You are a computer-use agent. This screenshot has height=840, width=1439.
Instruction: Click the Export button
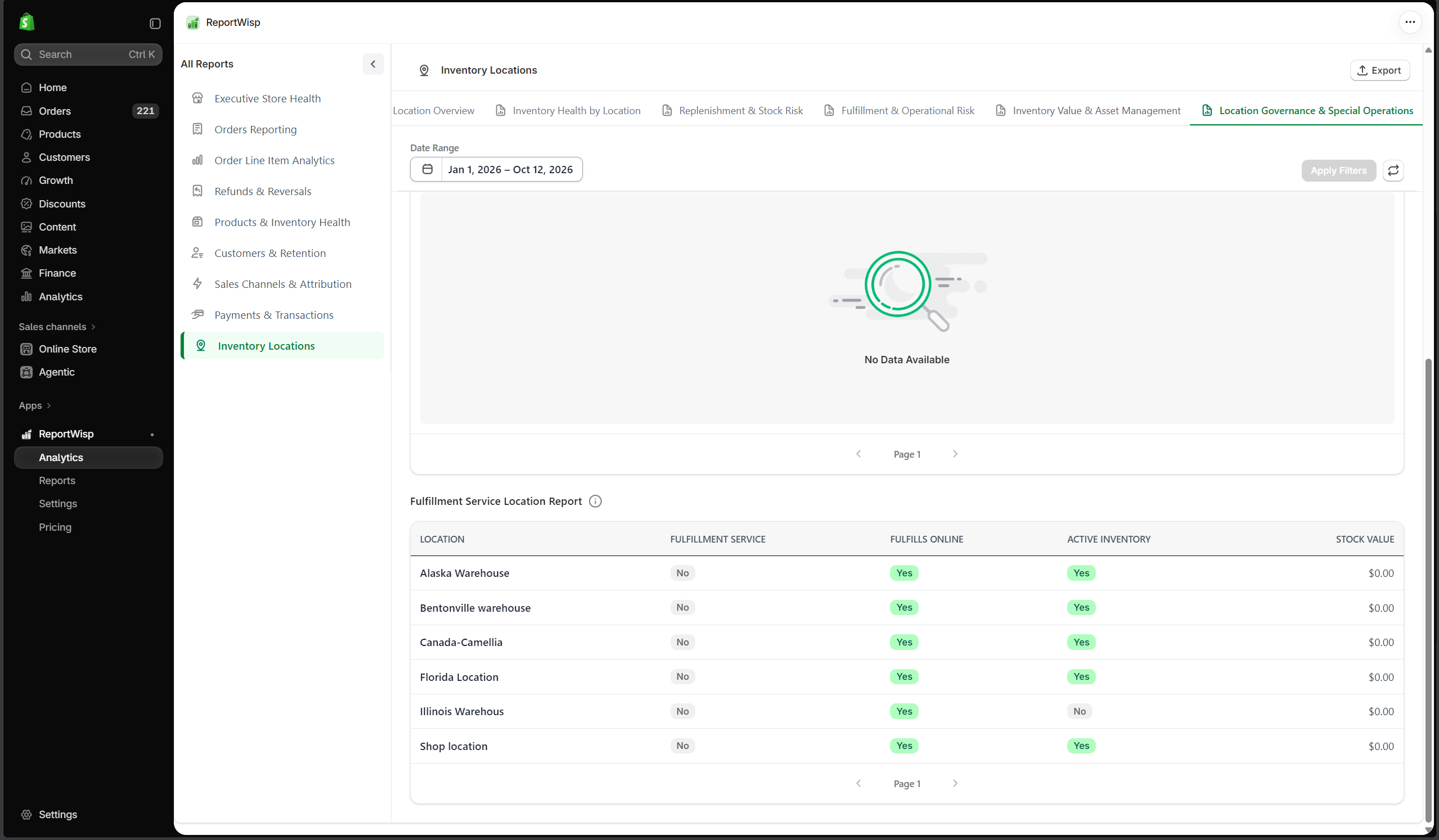pos(1379,70)
